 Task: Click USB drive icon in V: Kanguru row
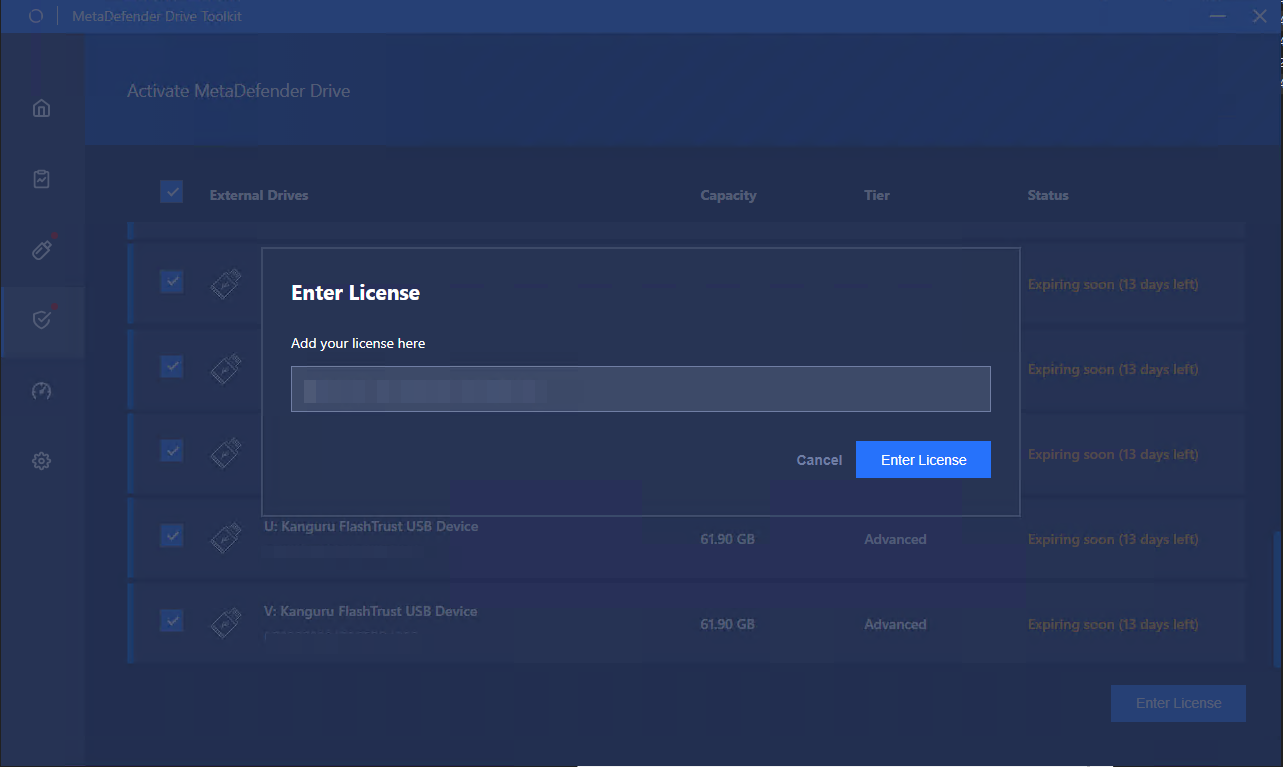click(225, 623)
